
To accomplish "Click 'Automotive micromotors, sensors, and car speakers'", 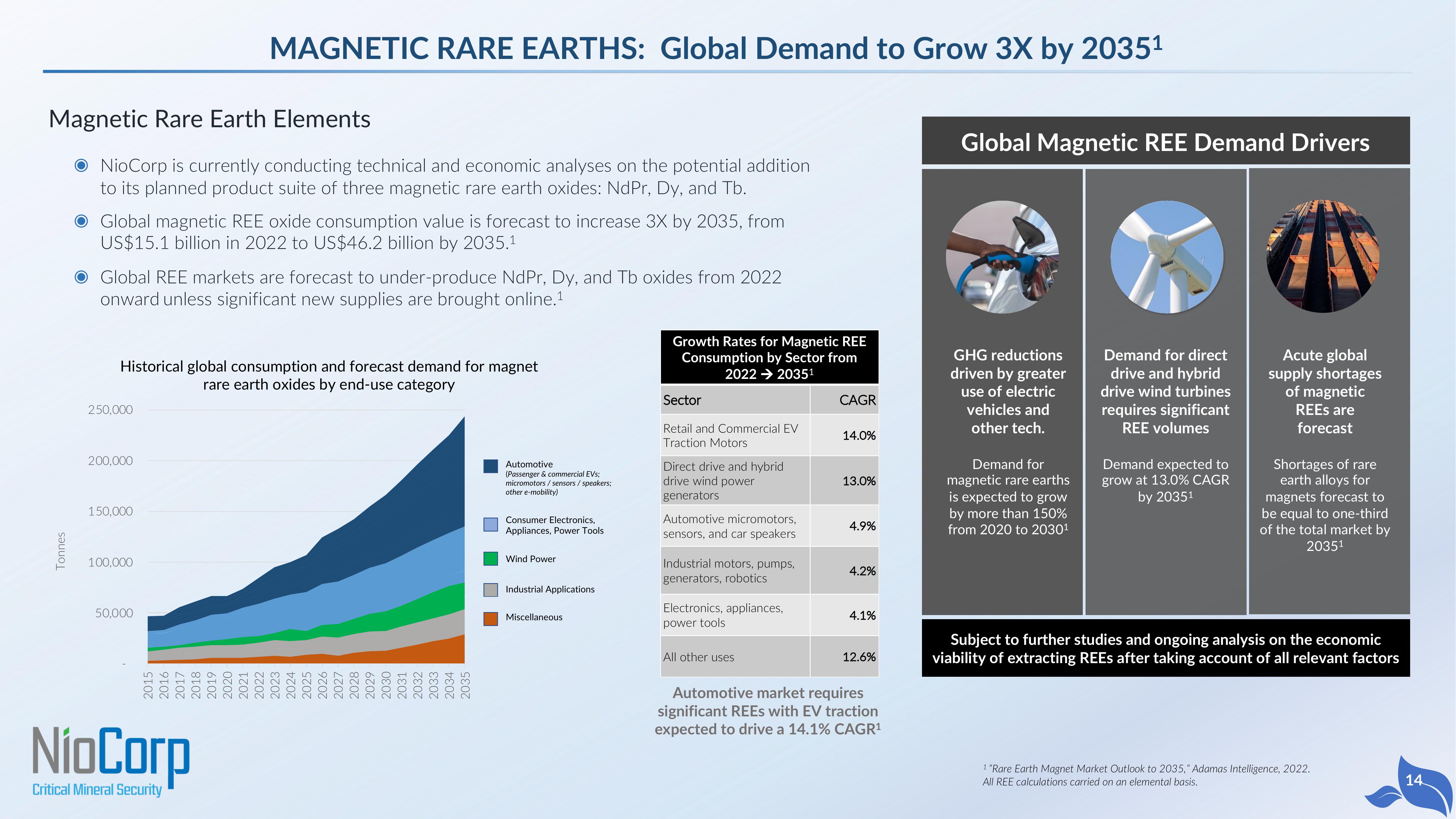I will (x=735, y=526).
